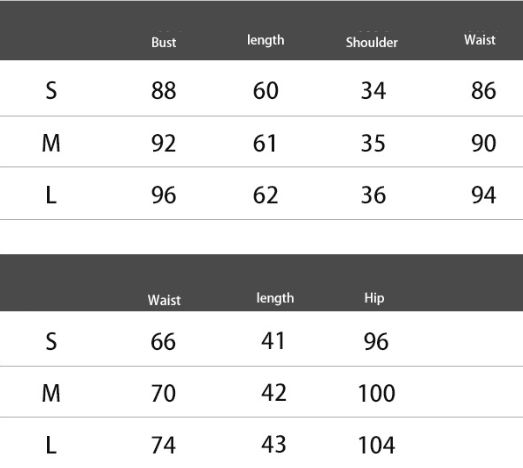Select the Waist header in bottom table
The width and height of the screenshot is (523, 468).
(x=164, y=300)
